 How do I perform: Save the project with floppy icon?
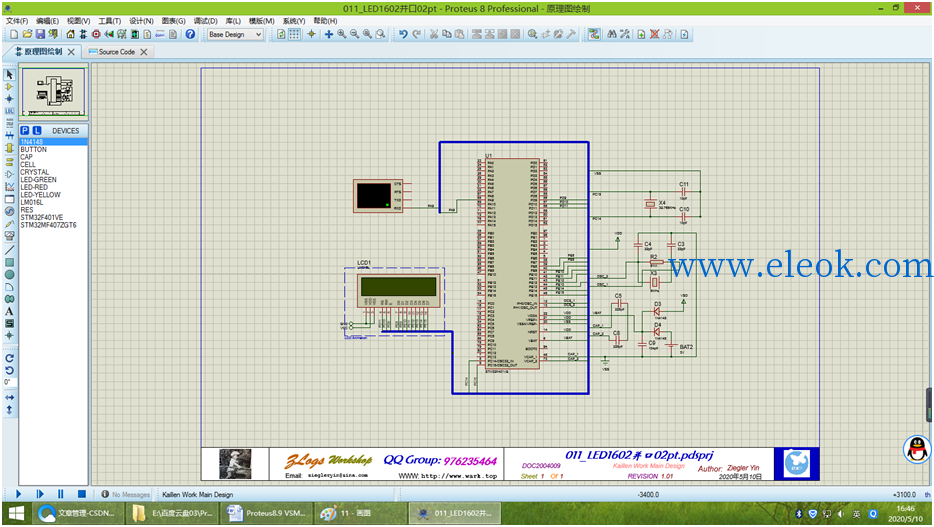[40, 35]
